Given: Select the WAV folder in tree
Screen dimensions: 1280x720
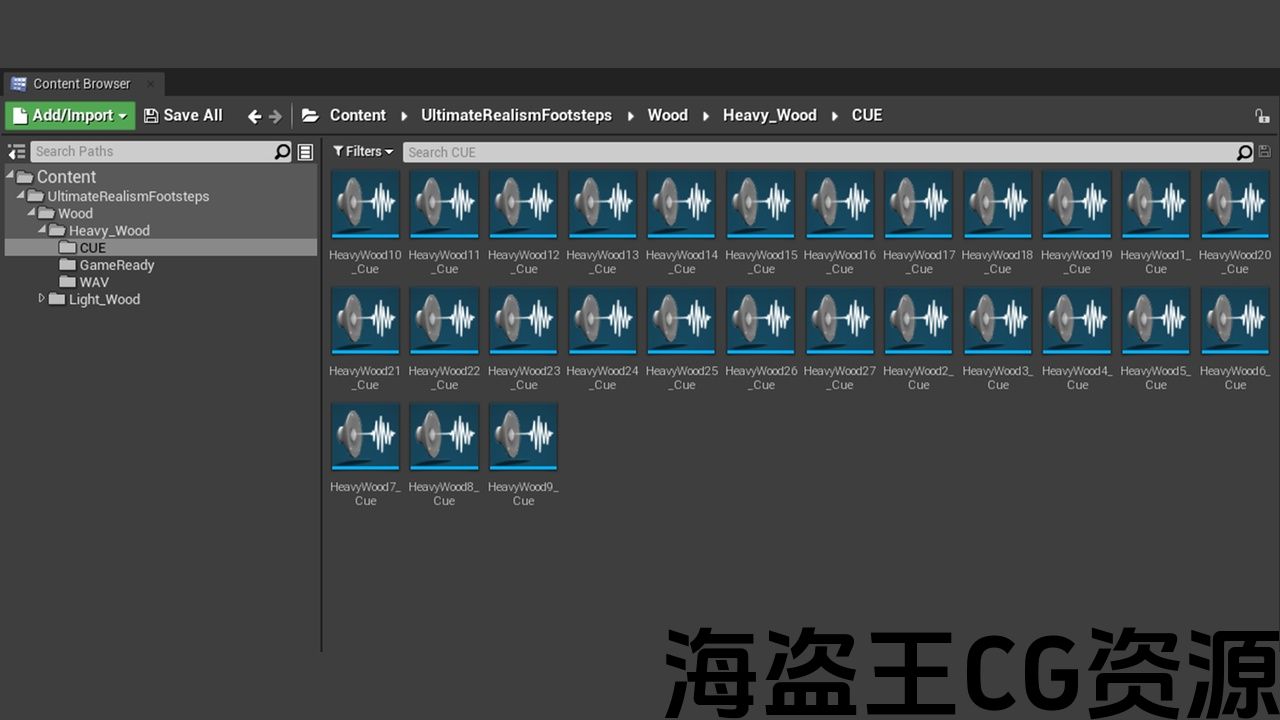Looking at the screenshot, I should coord(94,282).
